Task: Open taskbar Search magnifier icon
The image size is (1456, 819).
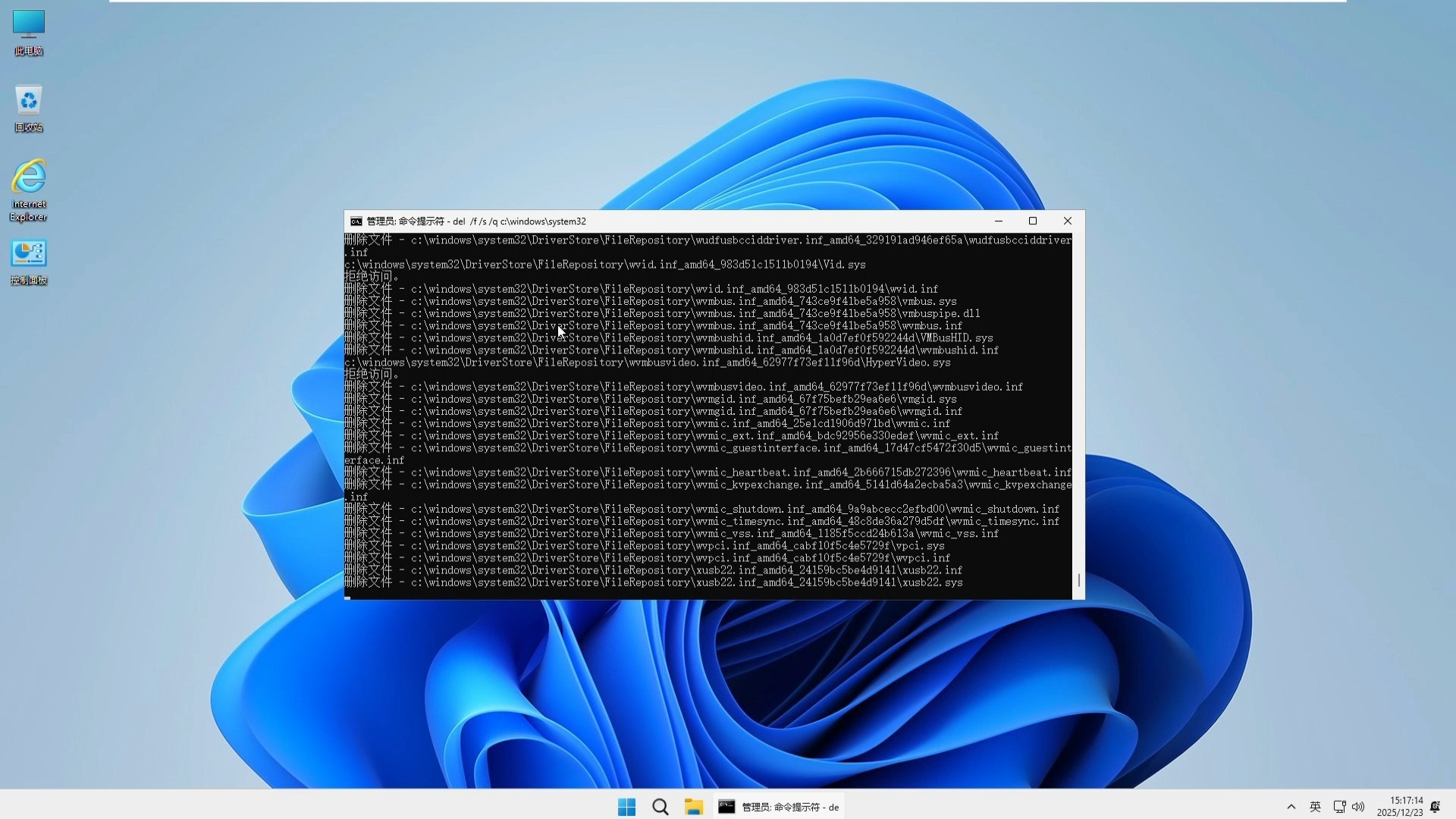Action: [x=660, y=807]
